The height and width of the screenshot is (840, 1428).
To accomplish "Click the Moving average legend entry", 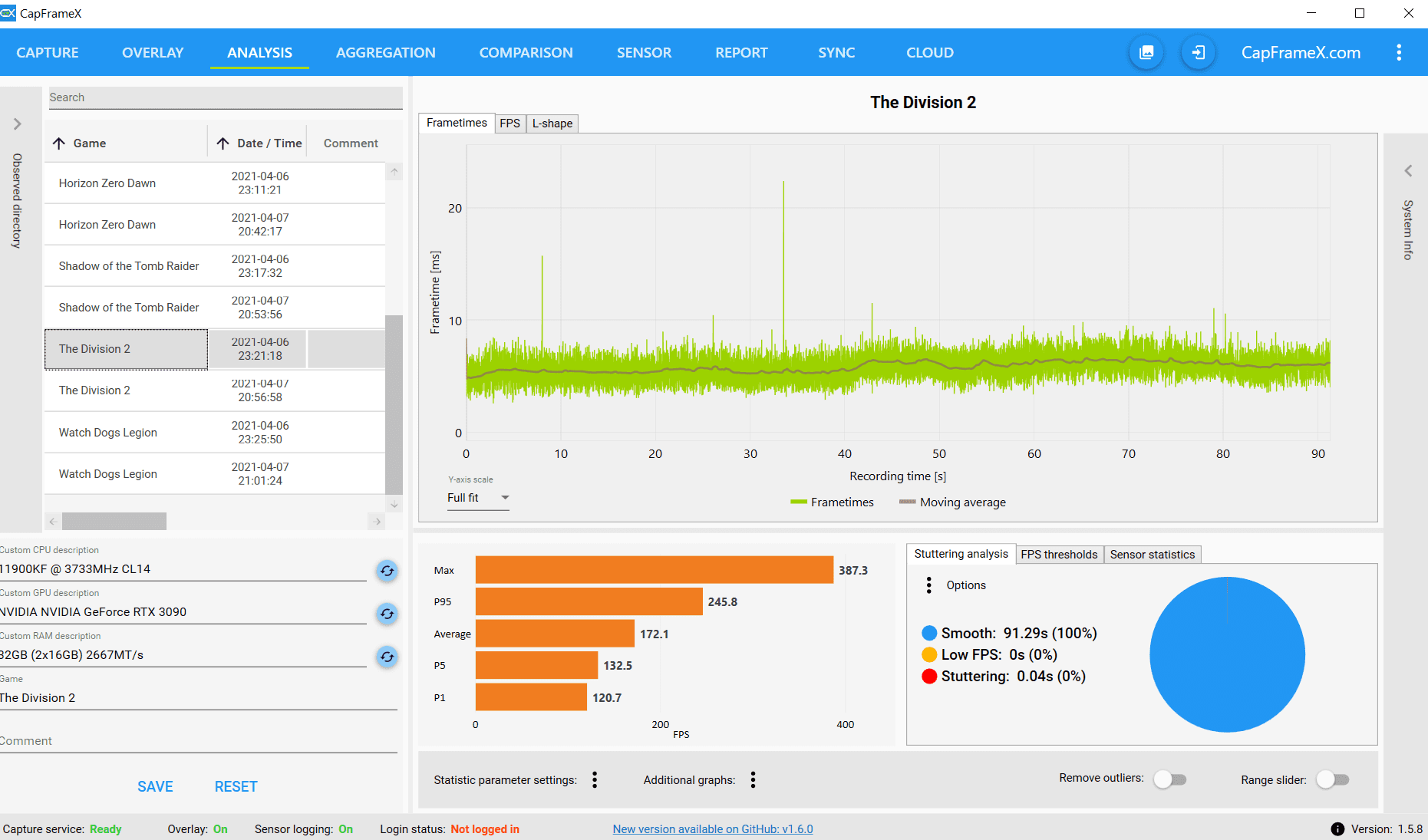I will [x=952, y=502].
